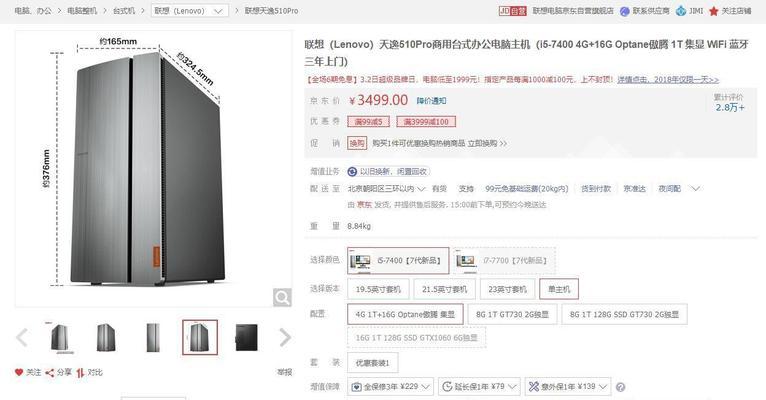
Task: Select the 21.5英寸套机 version
Action: click(x=445, y=289)
